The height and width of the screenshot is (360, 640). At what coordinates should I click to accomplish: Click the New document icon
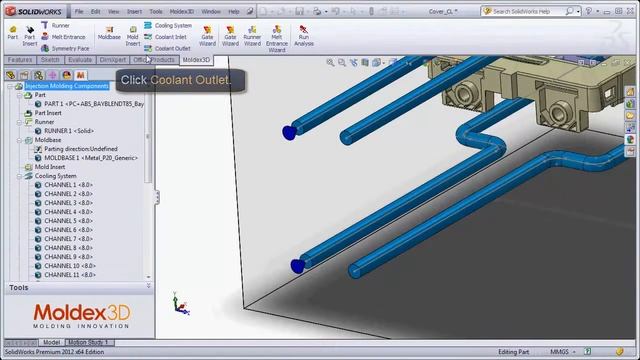coord(264,11)
